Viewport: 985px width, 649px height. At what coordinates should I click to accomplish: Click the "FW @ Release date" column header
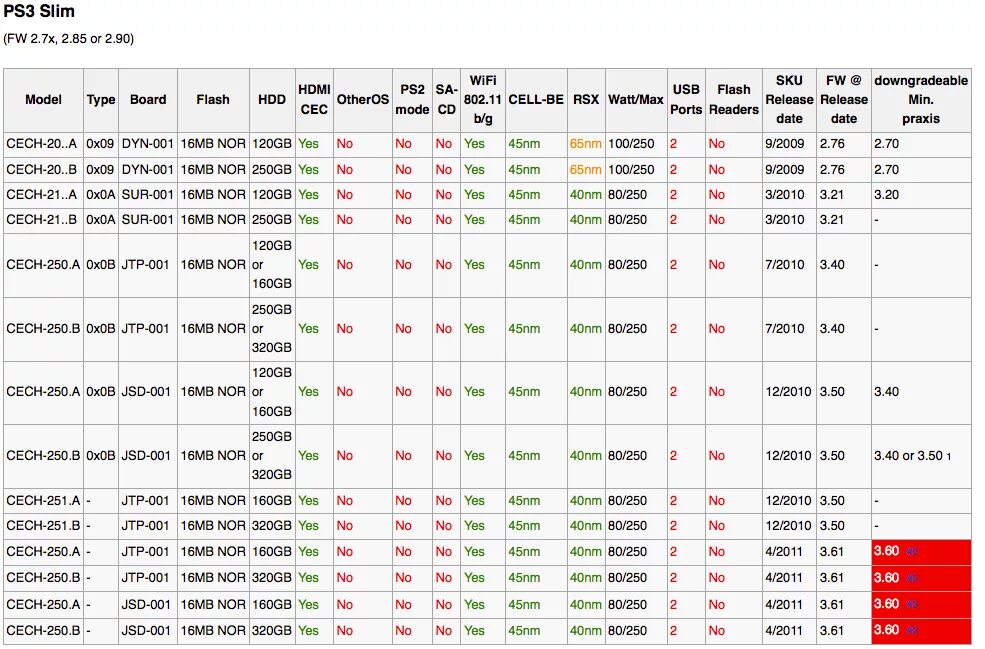click(x=844, y=99)
